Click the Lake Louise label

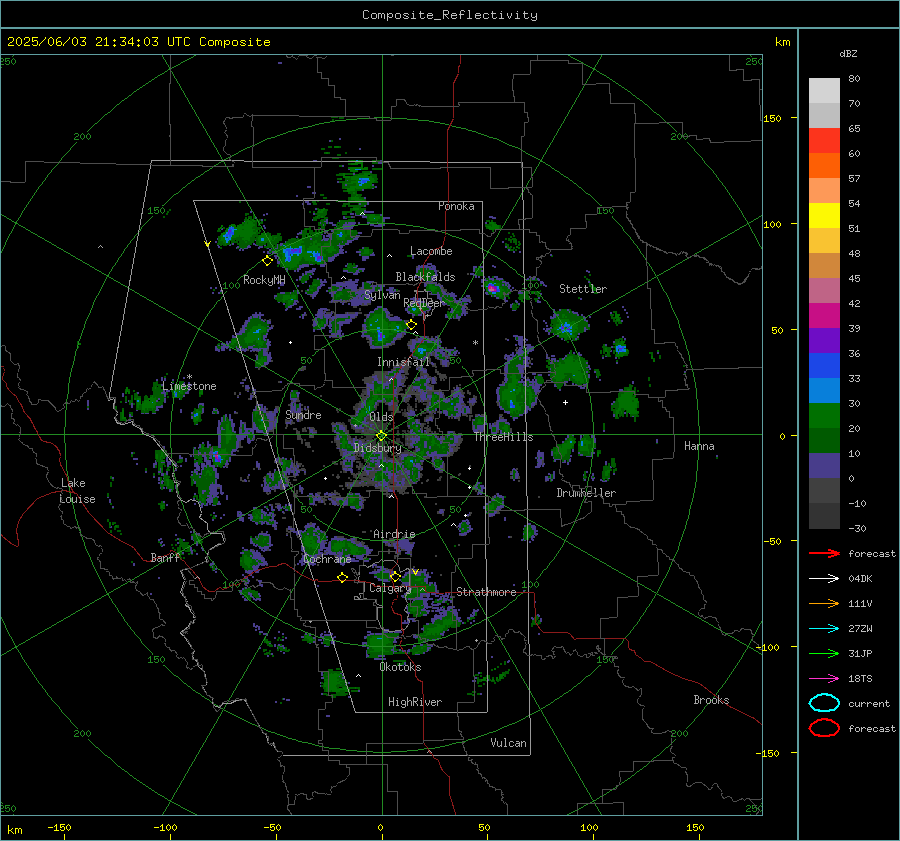pos(77,491)
